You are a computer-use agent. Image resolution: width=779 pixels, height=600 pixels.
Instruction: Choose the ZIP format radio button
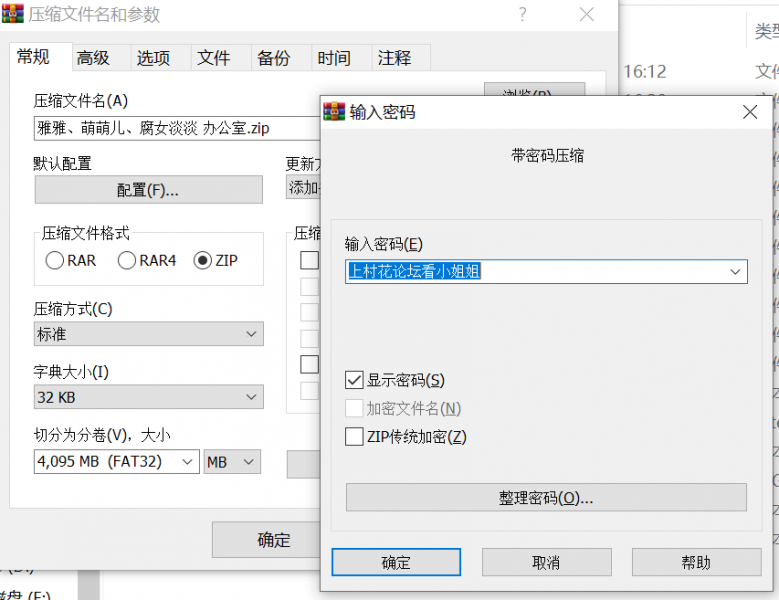coord(203,261)
